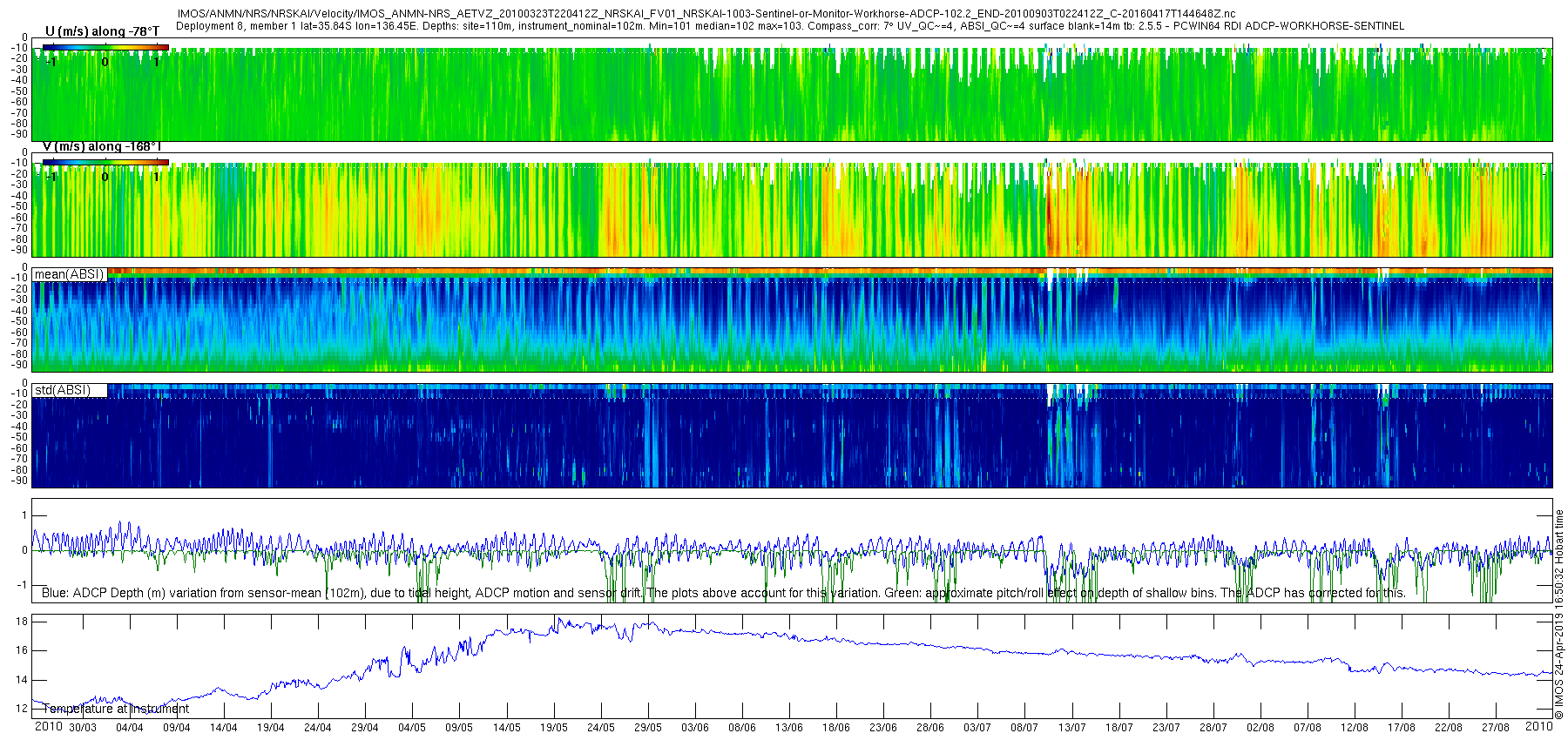The width and height of the screenshot is (1568, 740).
Task: Click the 'Temperature at instrument' label
Action: click(x=115, y=709)
